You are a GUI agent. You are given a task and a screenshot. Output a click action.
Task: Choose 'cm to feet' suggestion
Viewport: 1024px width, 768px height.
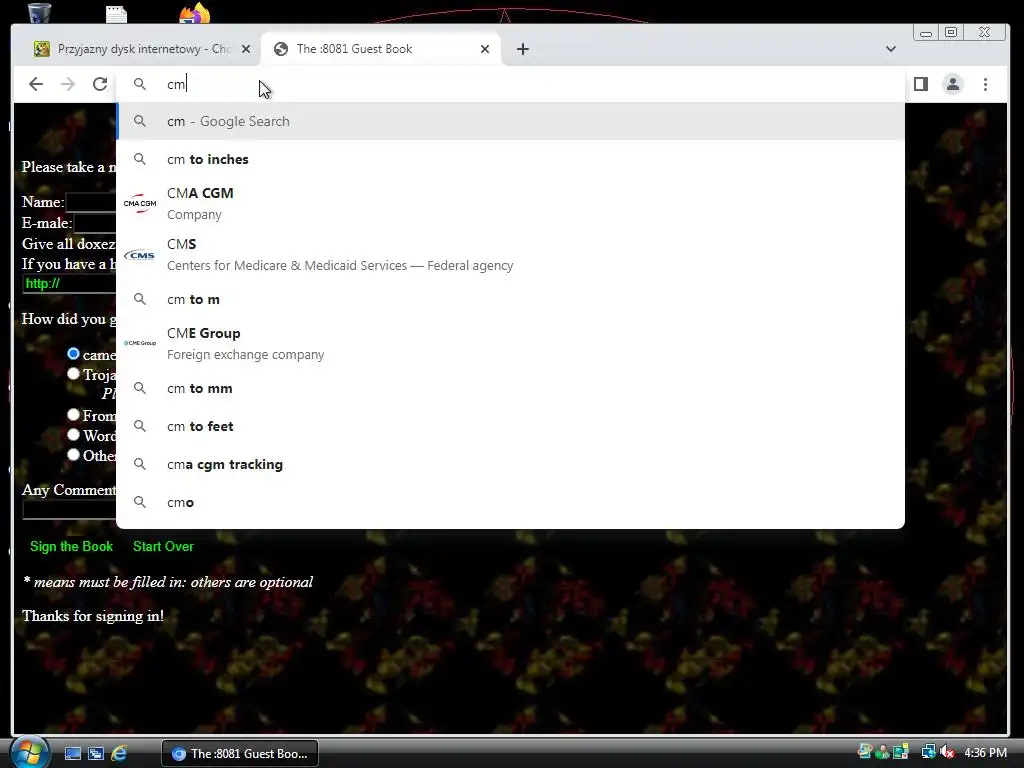point(511,426)
